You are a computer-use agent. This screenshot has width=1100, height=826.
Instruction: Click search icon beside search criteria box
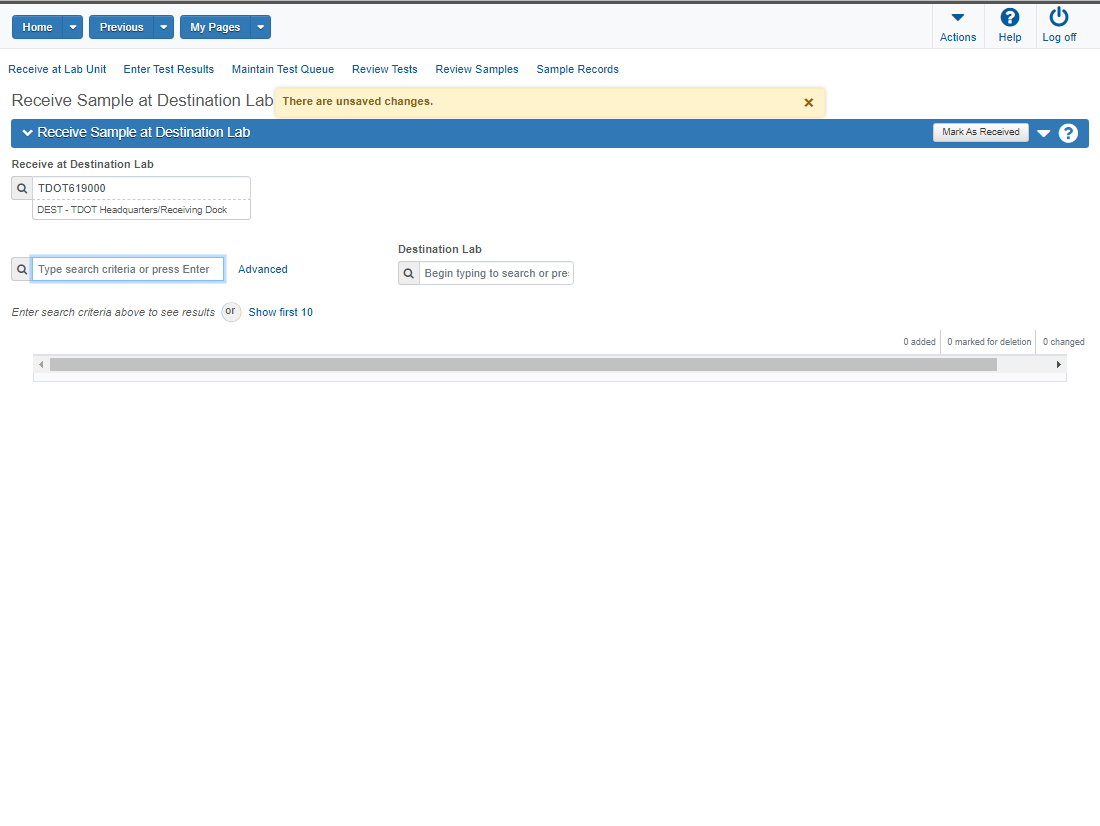(x=22, y=269)
